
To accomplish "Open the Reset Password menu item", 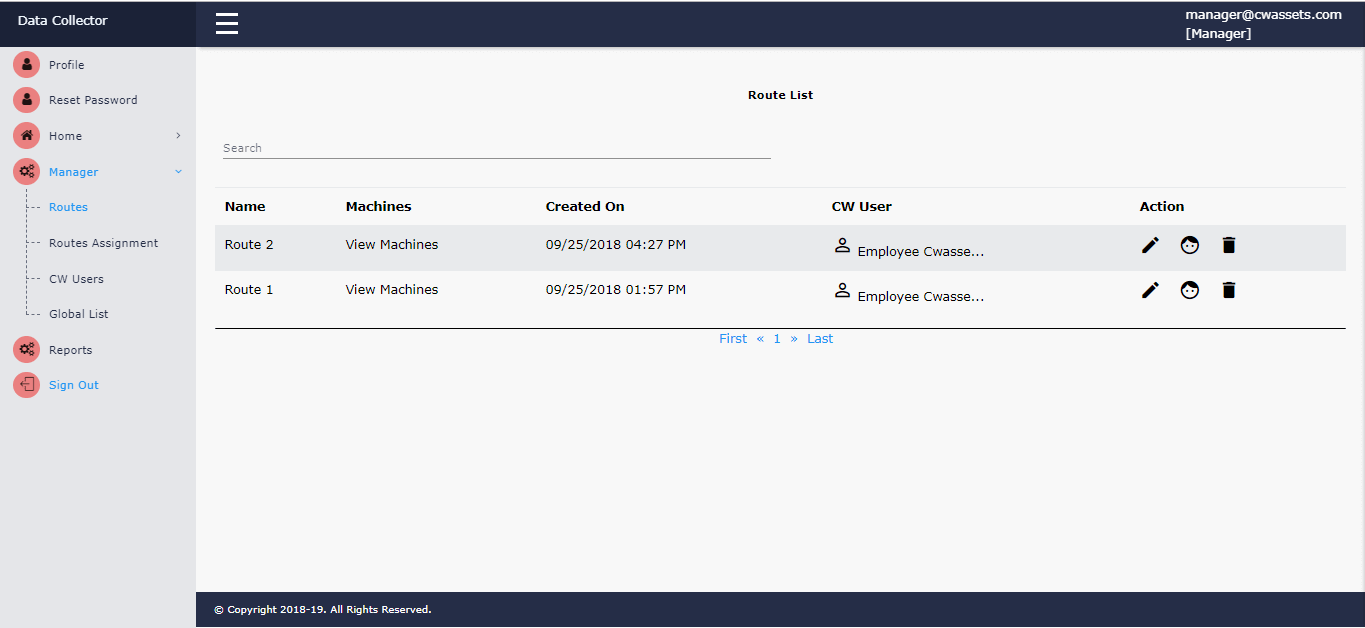I will [x=93, y=100].
